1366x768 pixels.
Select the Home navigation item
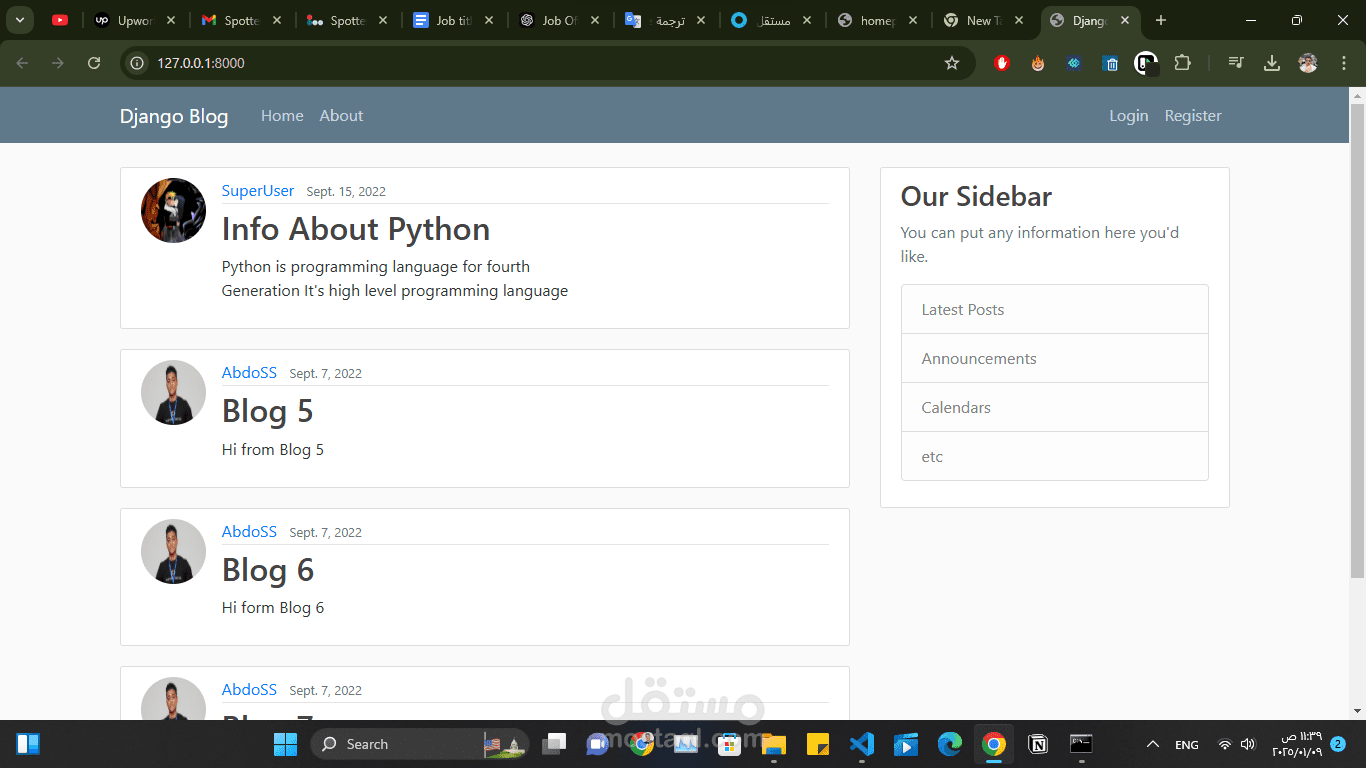click(282, 115)
